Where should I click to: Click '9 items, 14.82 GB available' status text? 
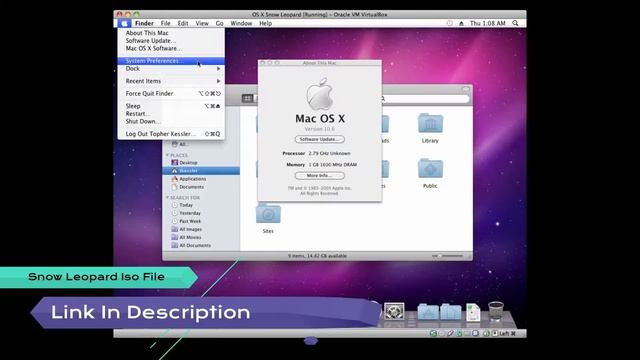pyautogui.click(x=317, y=256)
